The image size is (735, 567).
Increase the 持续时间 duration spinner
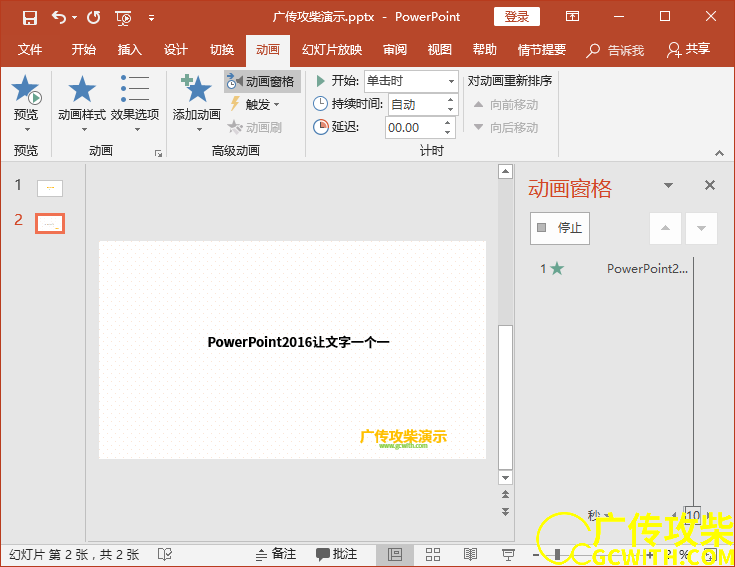450,99
